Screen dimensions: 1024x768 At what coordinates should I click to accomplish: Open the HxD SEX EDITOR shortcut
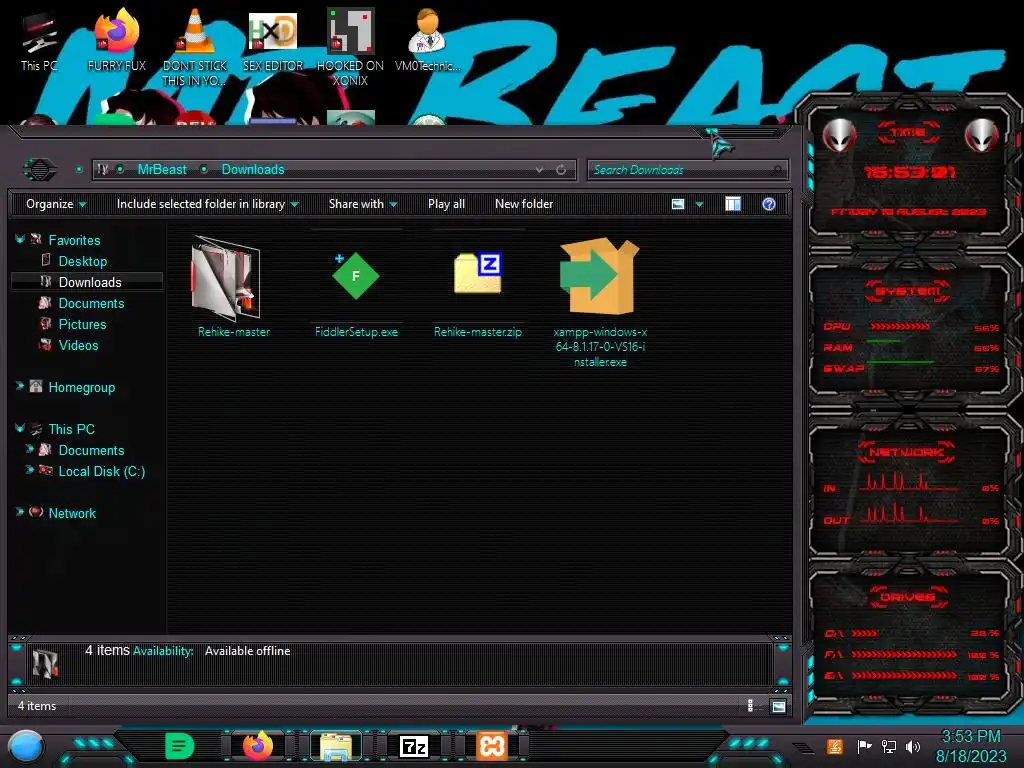coord(273,40)
